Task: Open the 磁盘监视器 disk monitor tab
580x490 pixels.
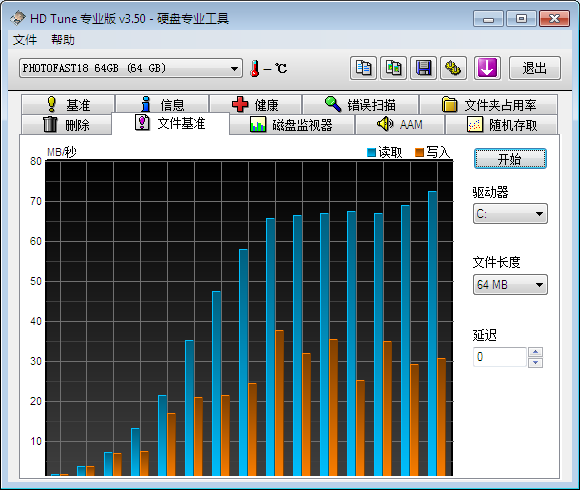Action: coord(291,125)
